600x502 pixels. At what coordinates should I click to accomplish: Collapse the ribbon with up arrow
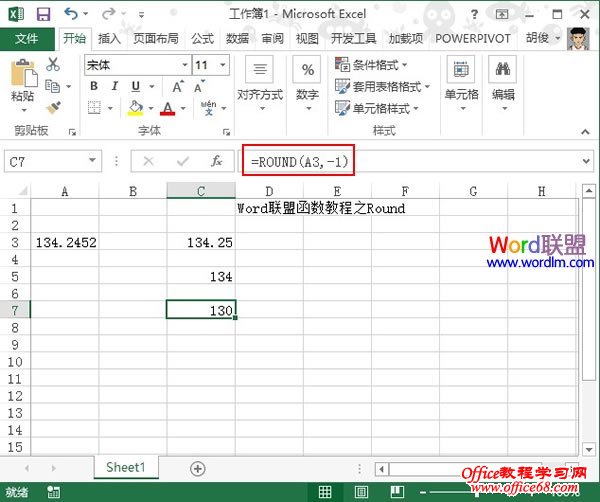pyautogui.click(x=585, y=131)
